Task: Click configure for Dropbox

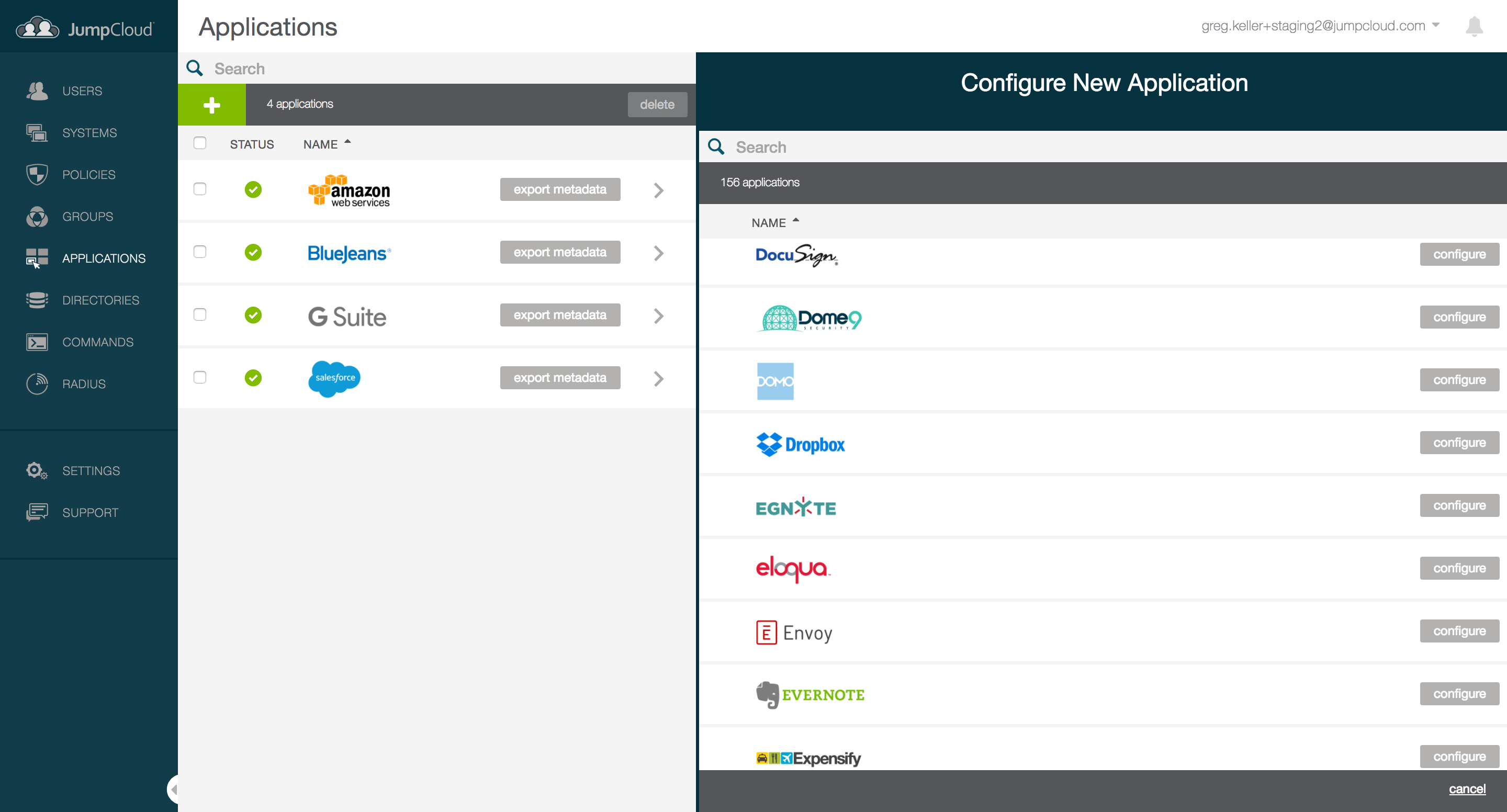Action: click(1458, 443)
